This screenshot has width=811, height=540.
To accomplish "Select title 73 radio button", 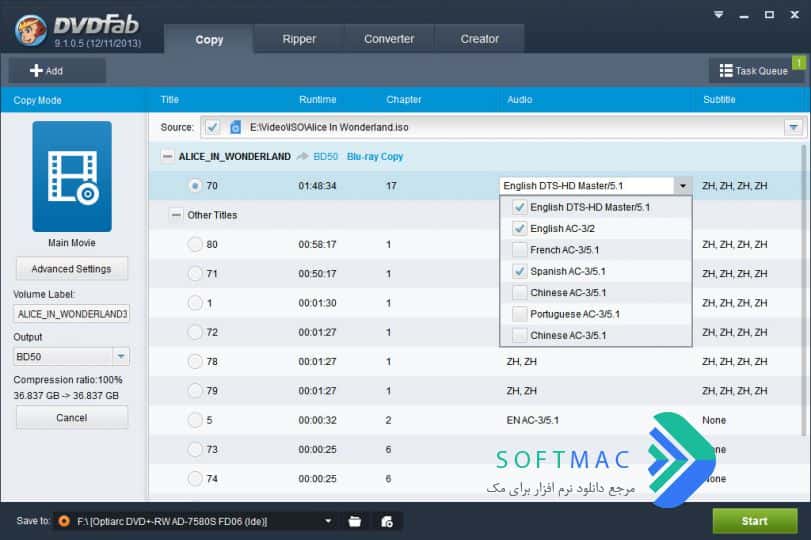I will click(195, 449).
